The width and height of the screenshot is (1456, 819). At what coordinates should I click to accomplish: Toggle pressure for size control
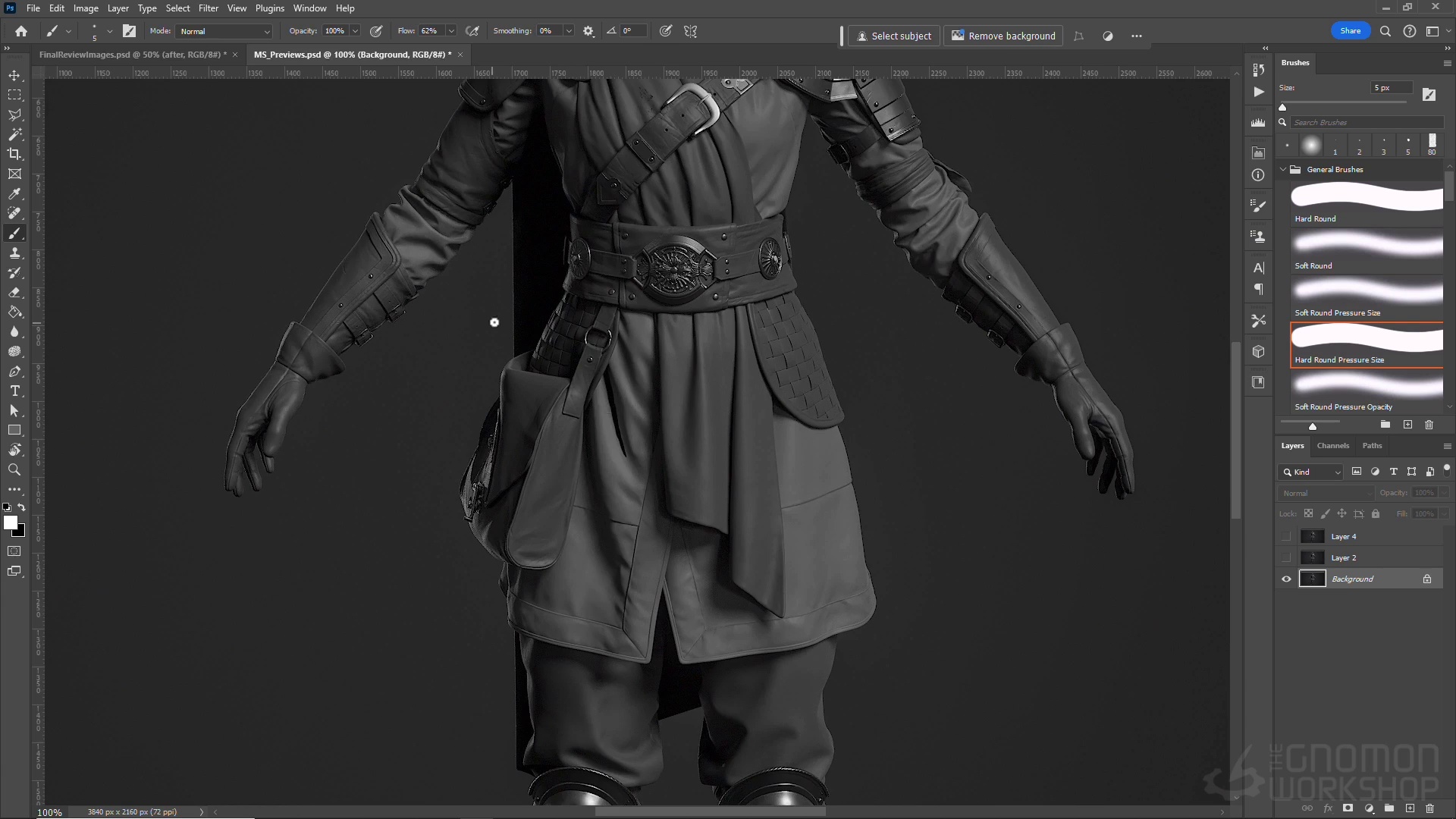665,31
